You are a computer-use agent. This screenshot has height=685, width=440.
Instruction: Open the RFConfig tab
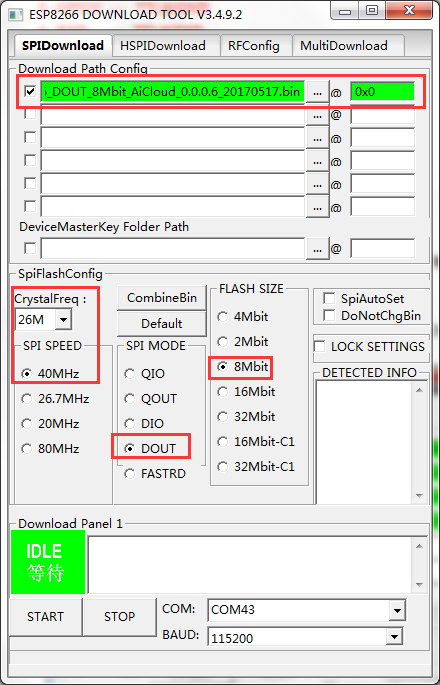coord(254,45)
